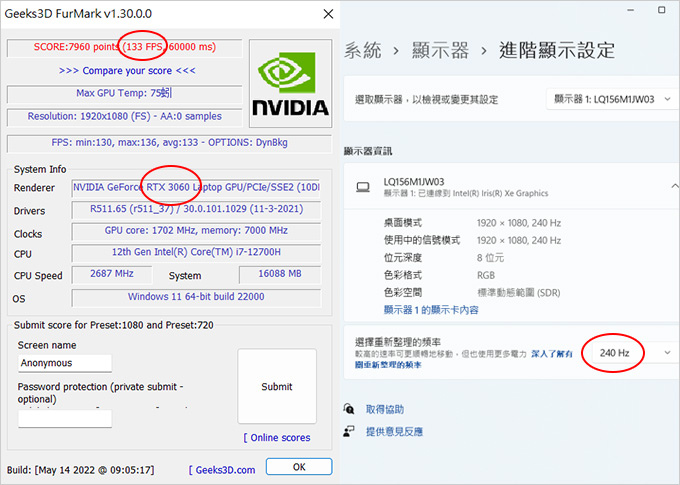This screenshot has width=680, height=485.
Task: Click the 2687 MHz CPU speed field
Action: coord(112,274)
